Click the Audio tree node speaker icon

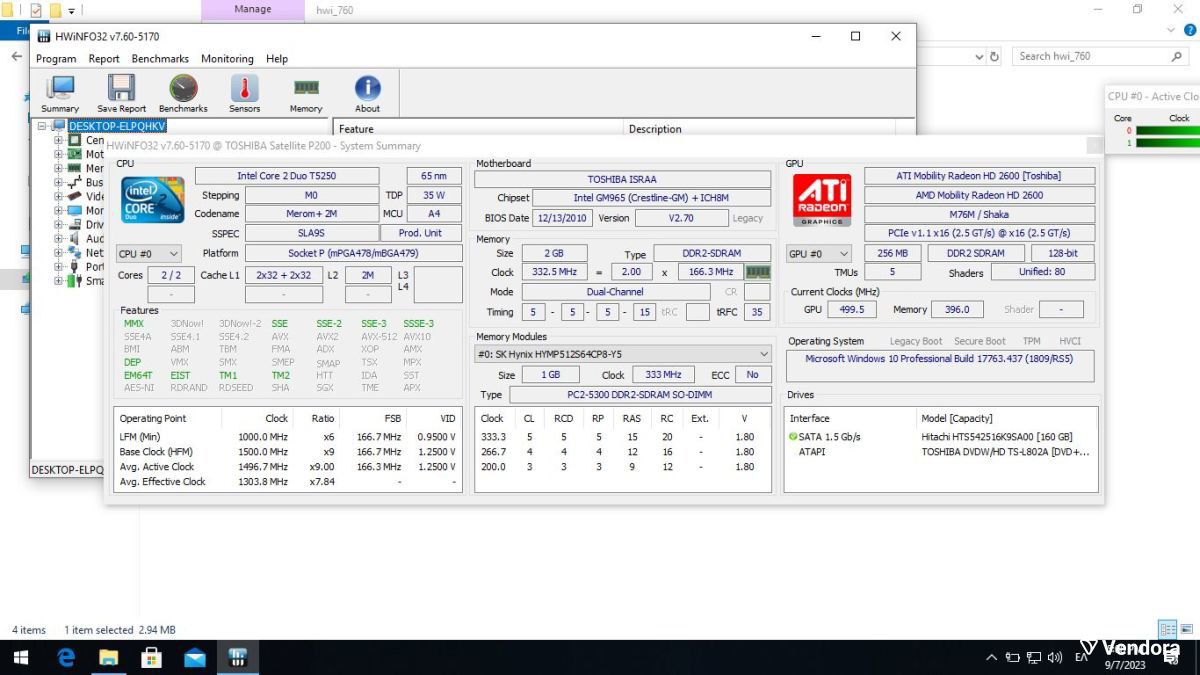(x=74, y=238)
